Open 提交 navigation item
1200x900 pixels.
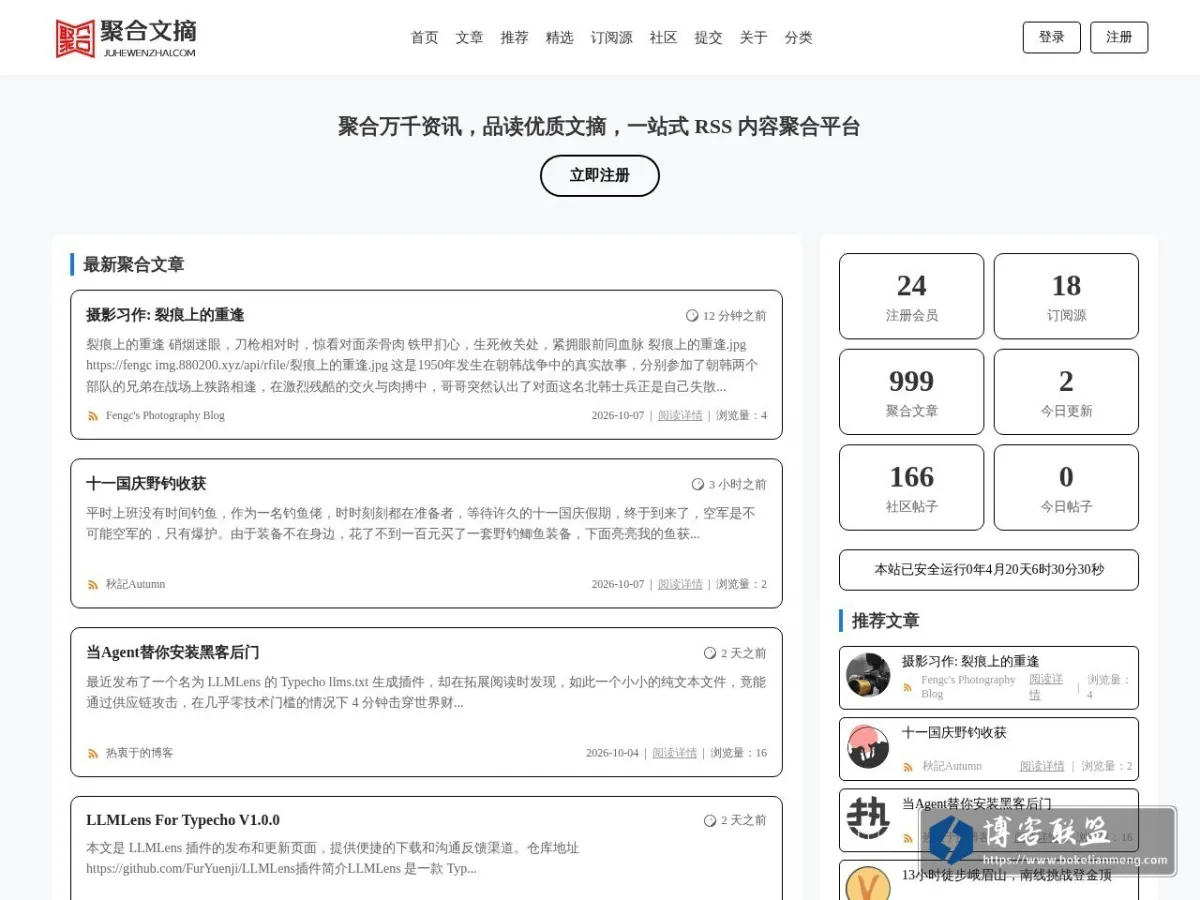(x=708, y=38)
